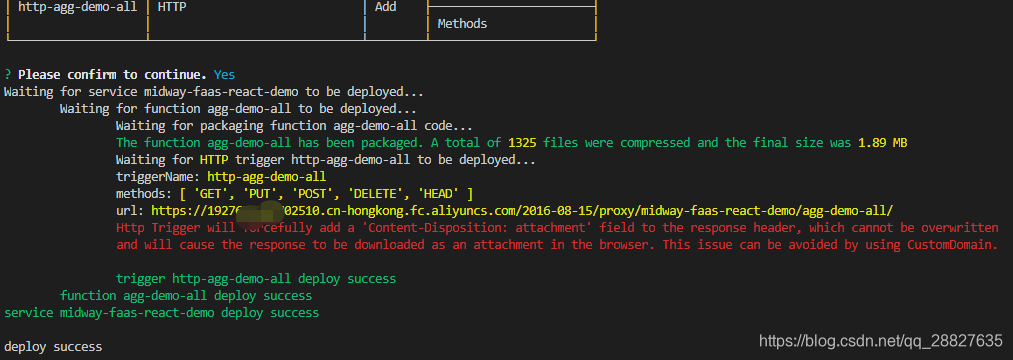Click 'service midway-faas-react-demo deploy success' line

click(162, 312)
